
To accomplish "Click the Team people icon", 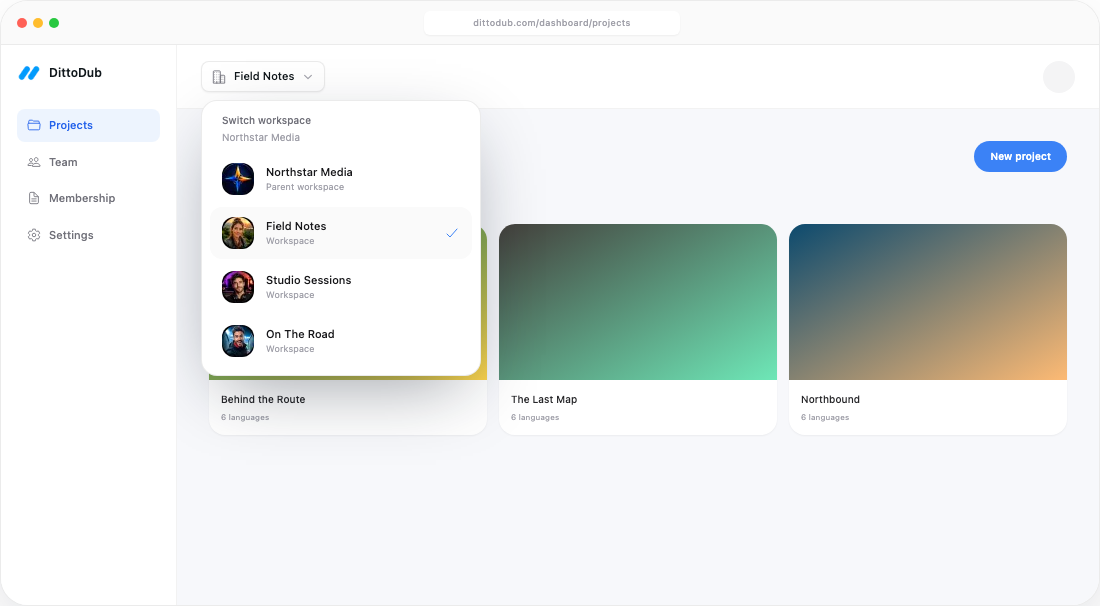I will click(x=34, y=162).
